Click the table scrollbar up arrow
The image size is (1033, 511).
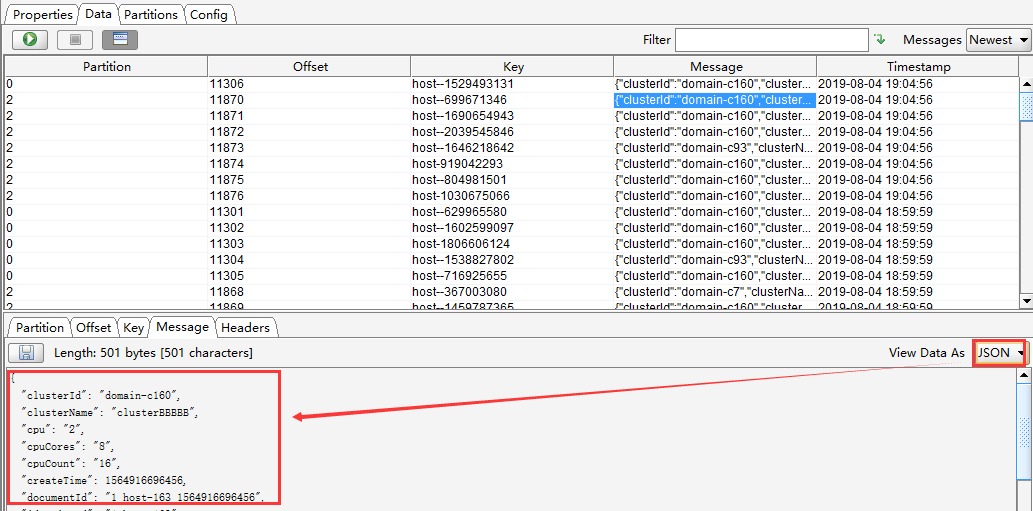pyautogui.click(x=1026, y=84)
